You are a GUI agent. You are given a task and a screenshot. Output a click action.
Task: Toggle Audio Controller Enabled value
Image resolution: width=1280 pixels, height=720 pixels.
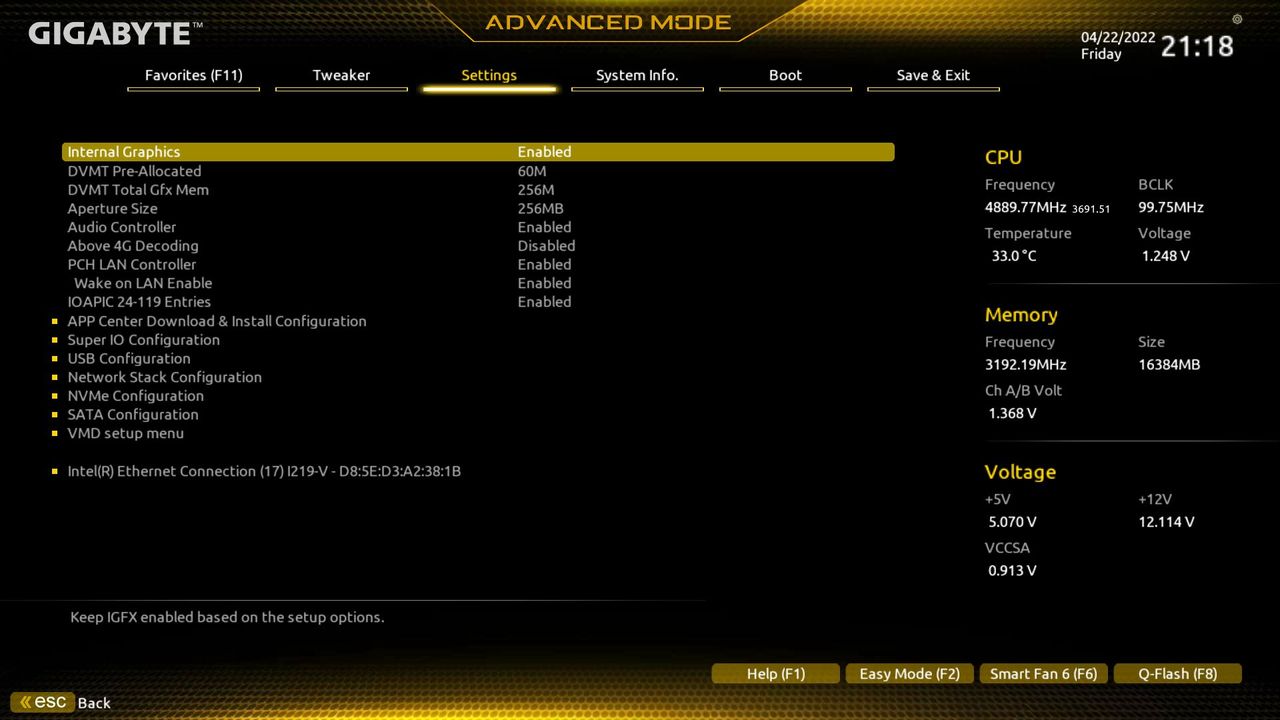point(544,227)
